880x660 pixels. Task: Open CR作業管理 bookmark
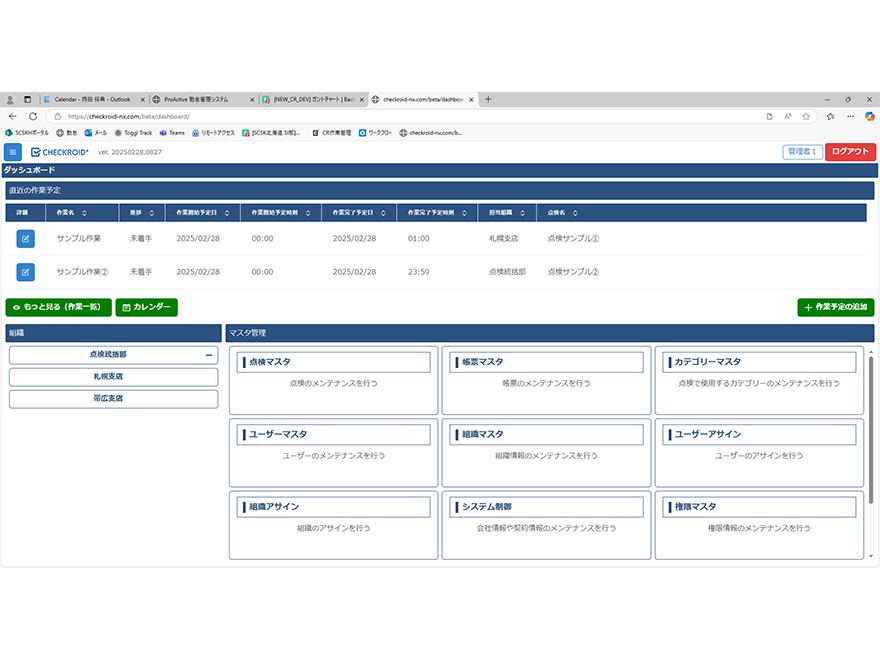click(332, 133)
